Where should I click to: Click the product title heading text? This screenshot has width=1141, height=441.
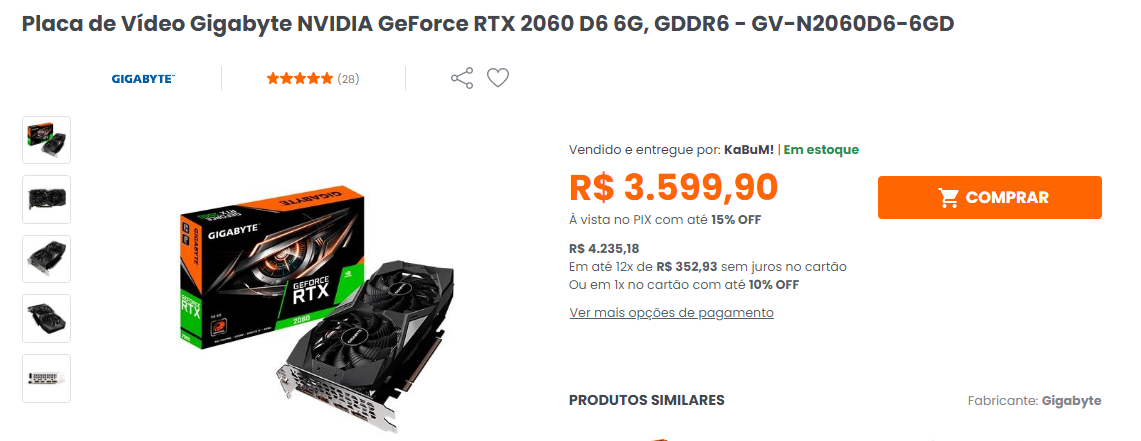(488, 24)
